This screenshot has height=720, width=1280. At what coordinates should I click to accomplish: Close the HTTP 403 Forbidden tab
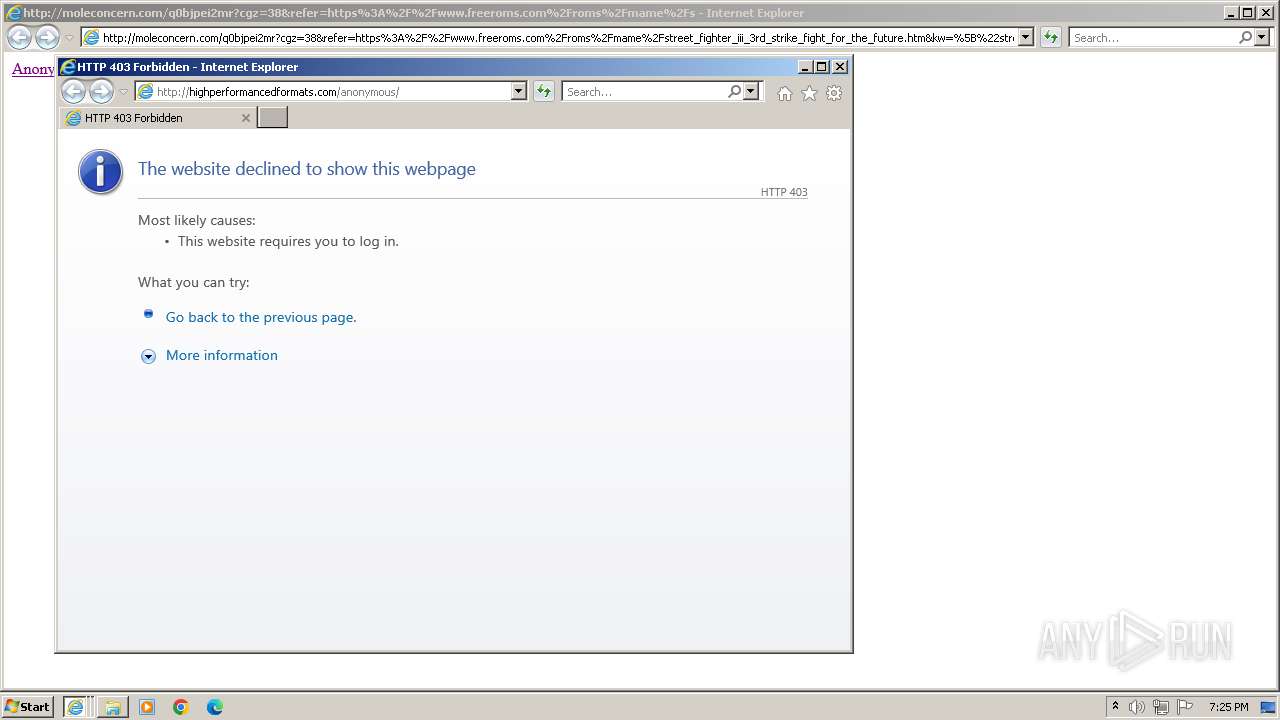coord(246,118)
